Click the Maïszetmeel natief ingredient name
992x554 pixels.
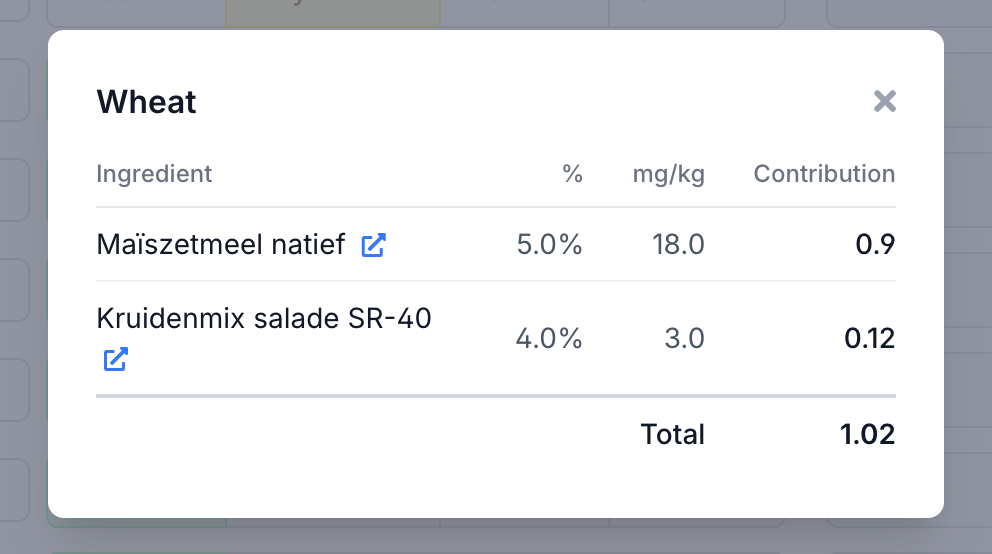point(221,244)
